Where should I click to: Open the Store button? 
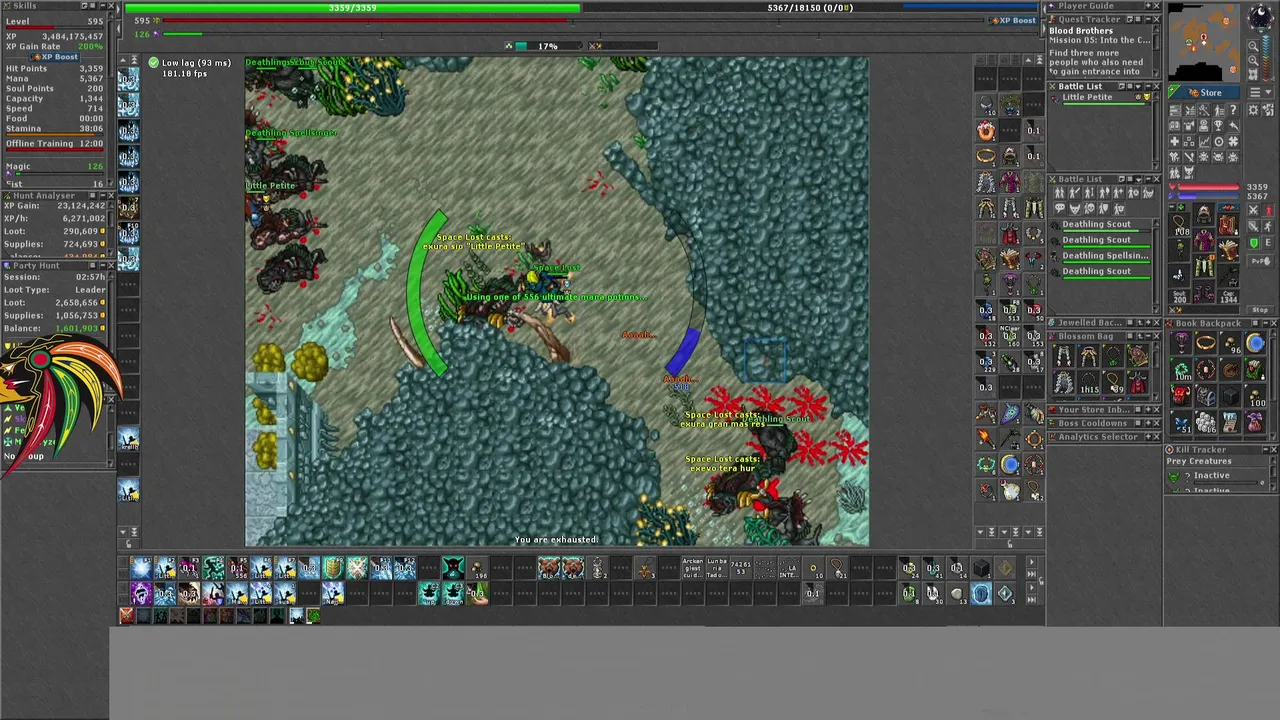coord(1204,92)
